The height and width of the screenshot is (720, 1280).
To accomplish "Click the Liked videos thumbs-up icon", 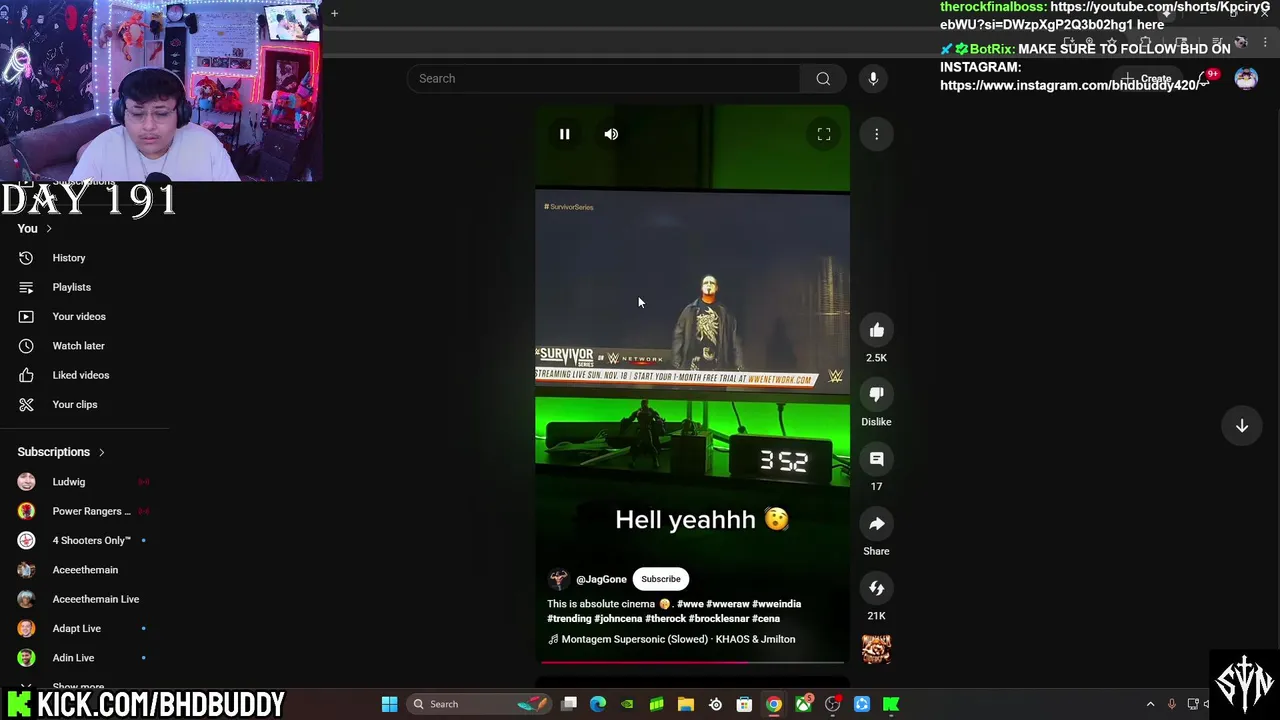I will [26, 375].
